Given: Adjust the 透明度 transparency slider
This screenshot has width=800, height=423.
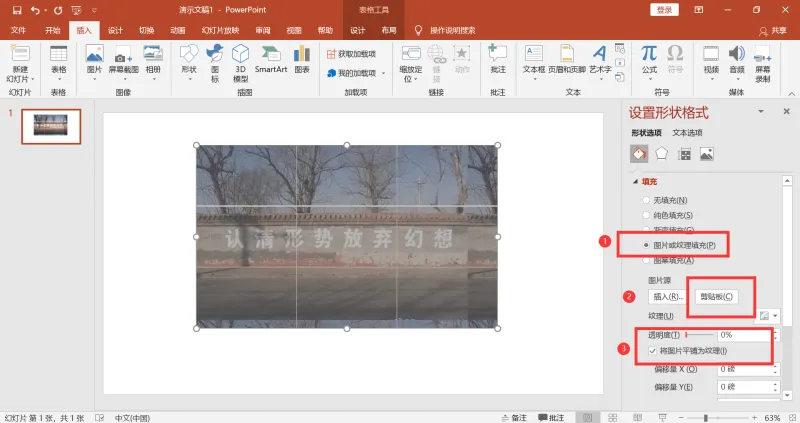Looking at the screenshot, I should coord(699,335).
